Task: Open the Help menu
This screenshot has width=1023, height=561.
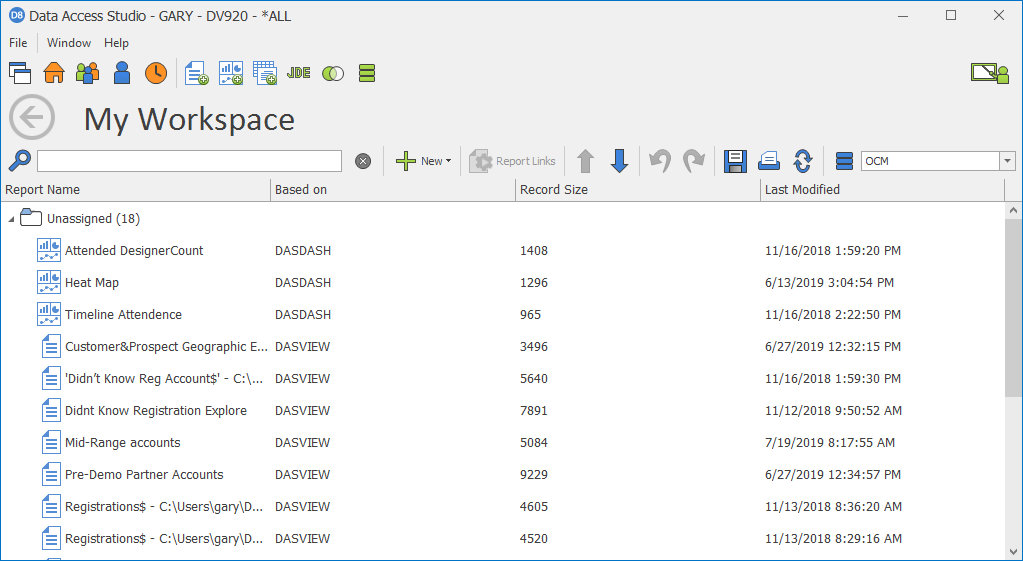Action: tap(116, 43)
